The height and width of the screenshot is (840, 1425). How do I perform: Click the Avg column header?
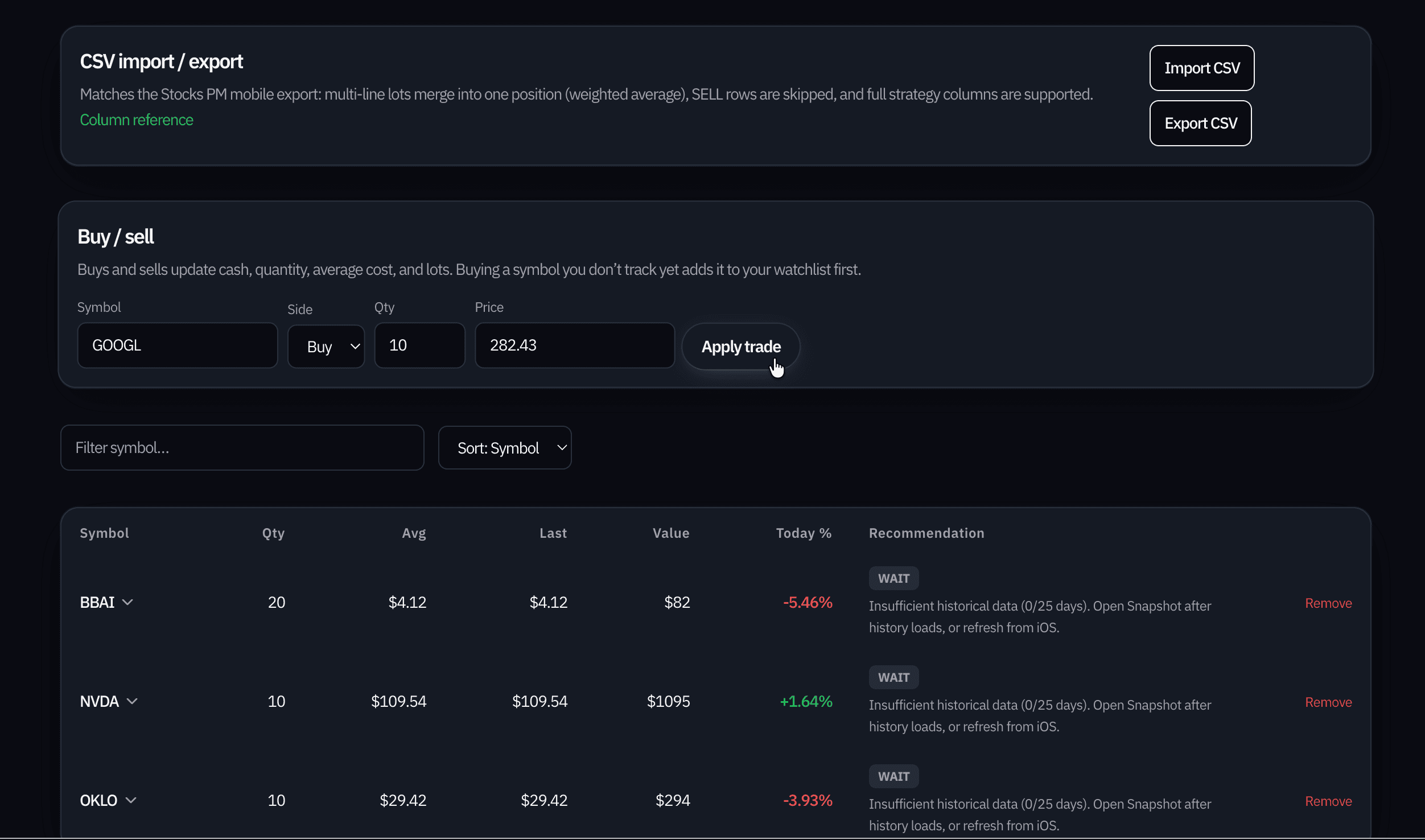coord(414,533)
